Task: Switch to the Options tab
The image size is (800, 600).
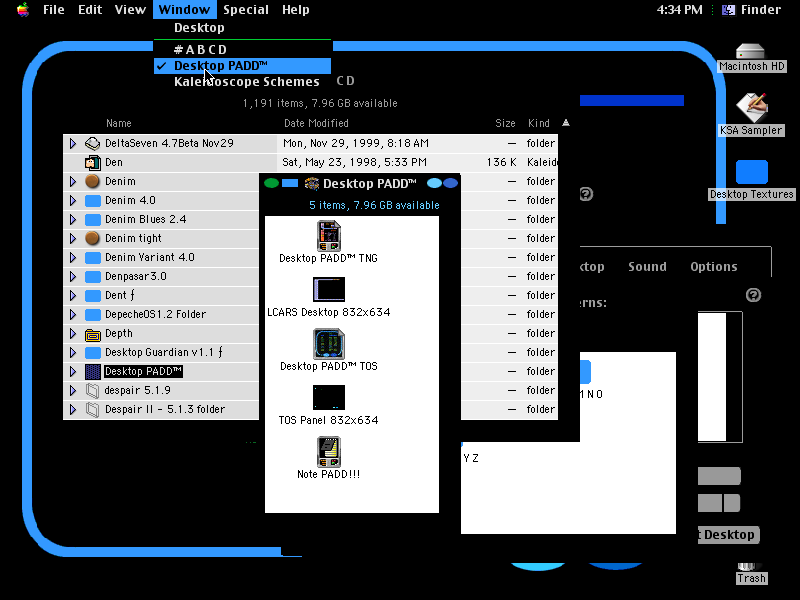Action: 714,266
